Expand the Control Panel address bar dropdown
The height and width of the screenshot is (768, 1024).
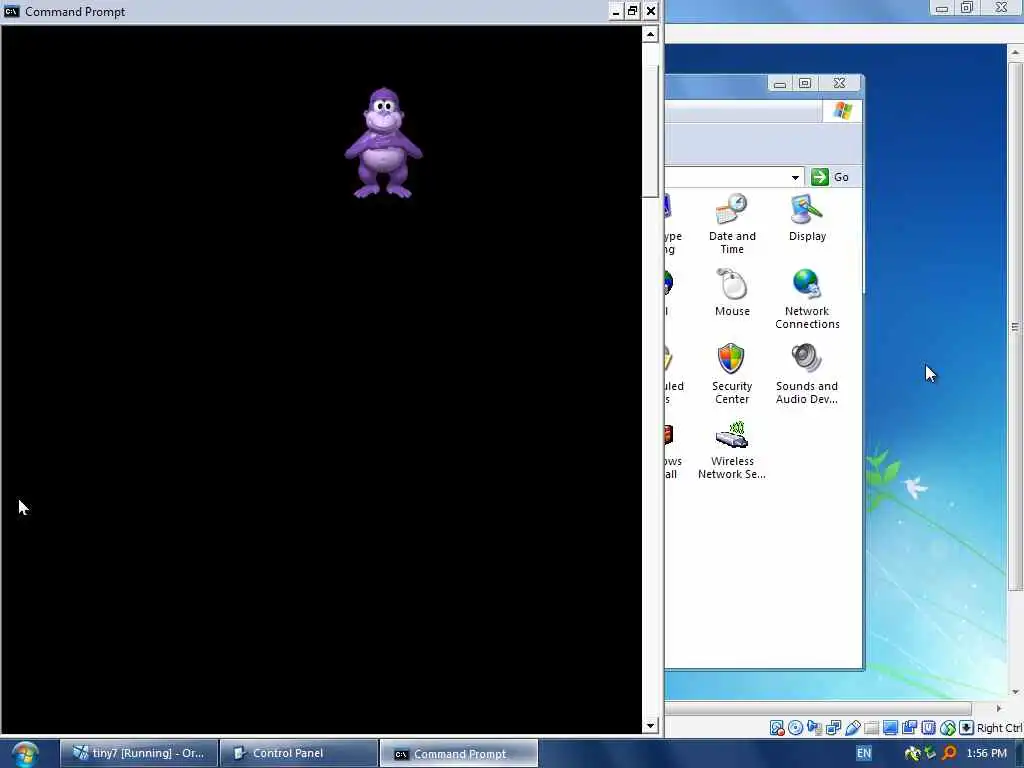click(795, 178)
